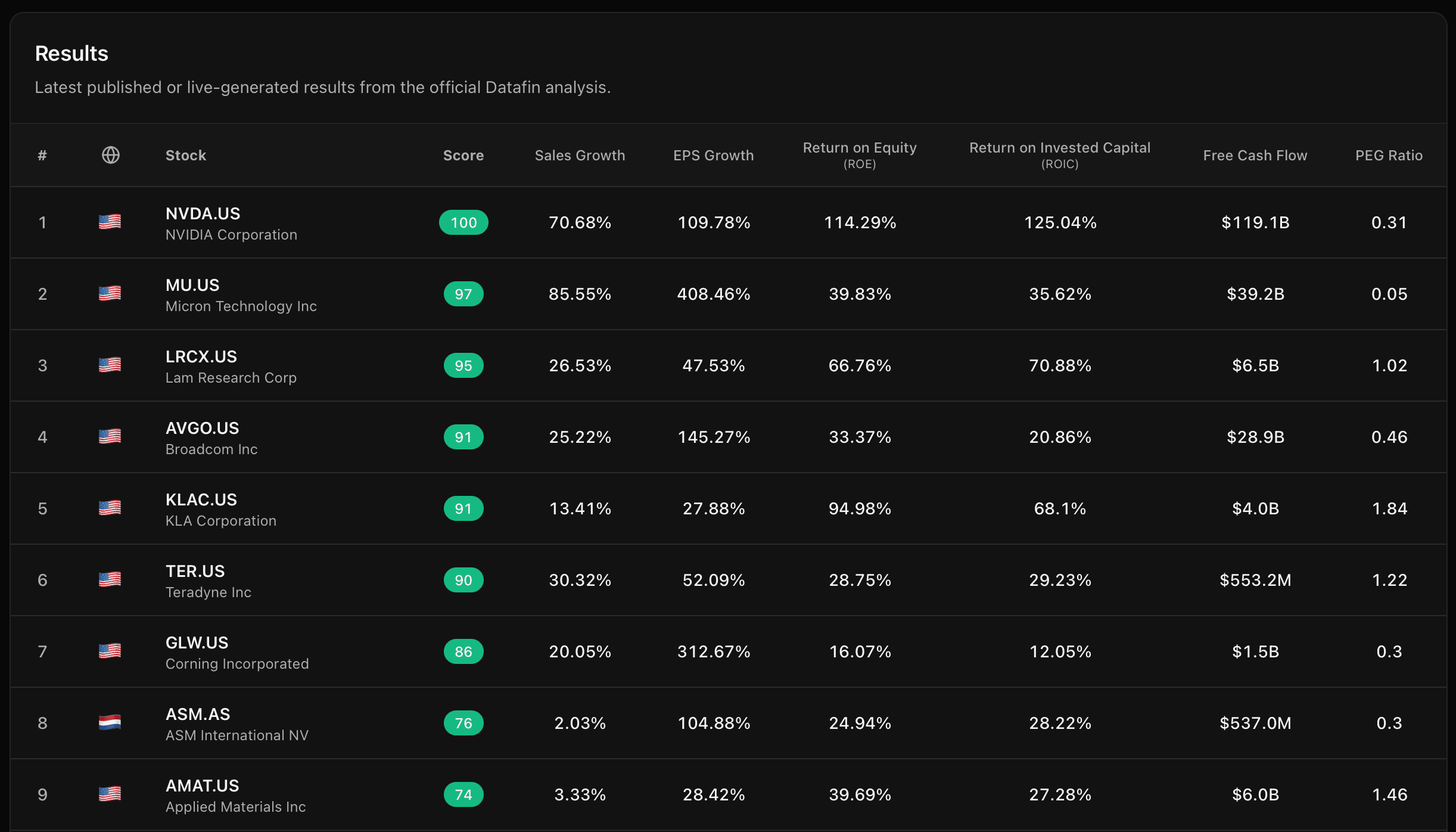The image size is (1456, 832).
Task: Select the 125.04% ROIC value
Action: 1060,222
